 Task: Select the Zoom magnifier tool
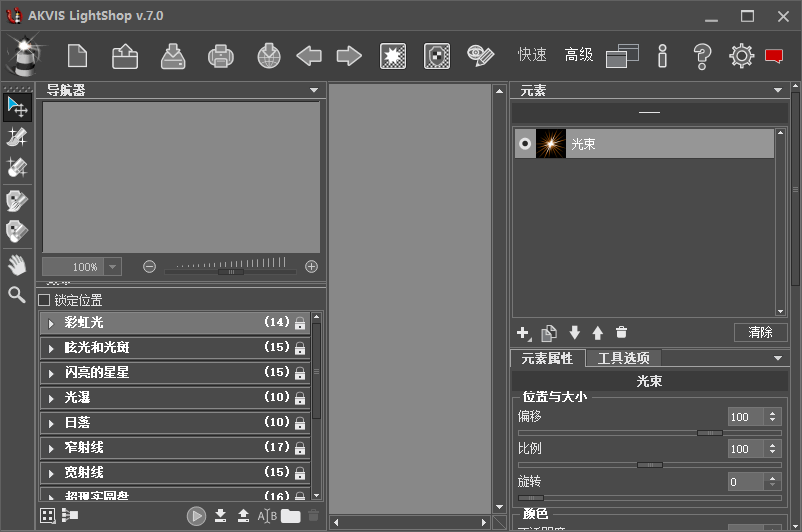[x=17, y=295]
